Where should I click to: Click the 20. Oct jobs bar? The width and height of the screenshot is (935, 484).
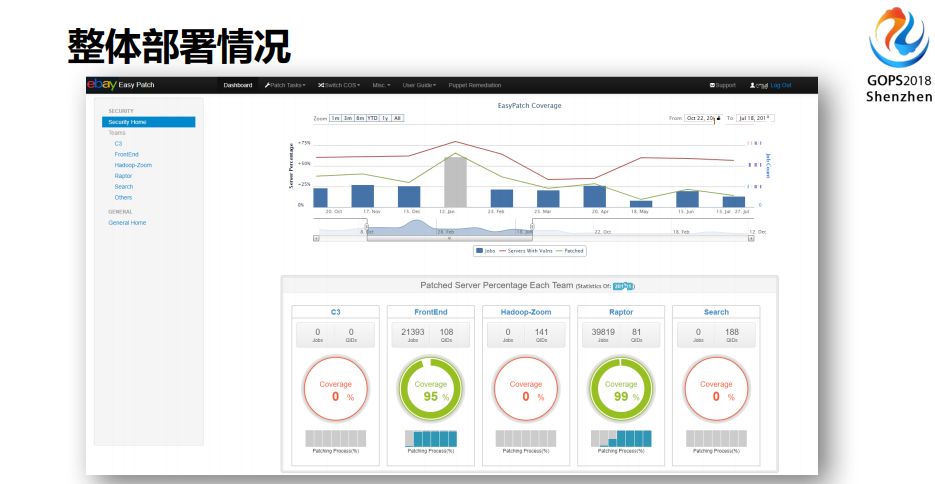(x=320, y=197)
